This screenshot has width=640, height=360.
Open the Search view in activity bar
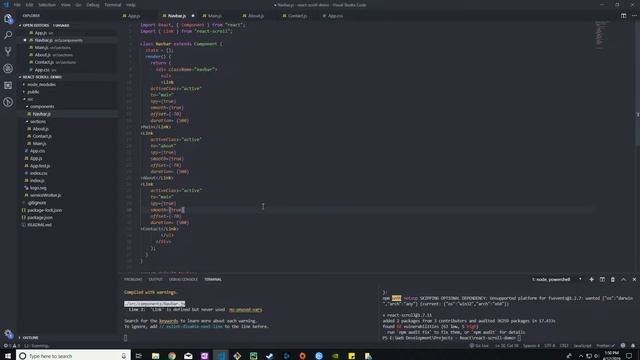8,35
